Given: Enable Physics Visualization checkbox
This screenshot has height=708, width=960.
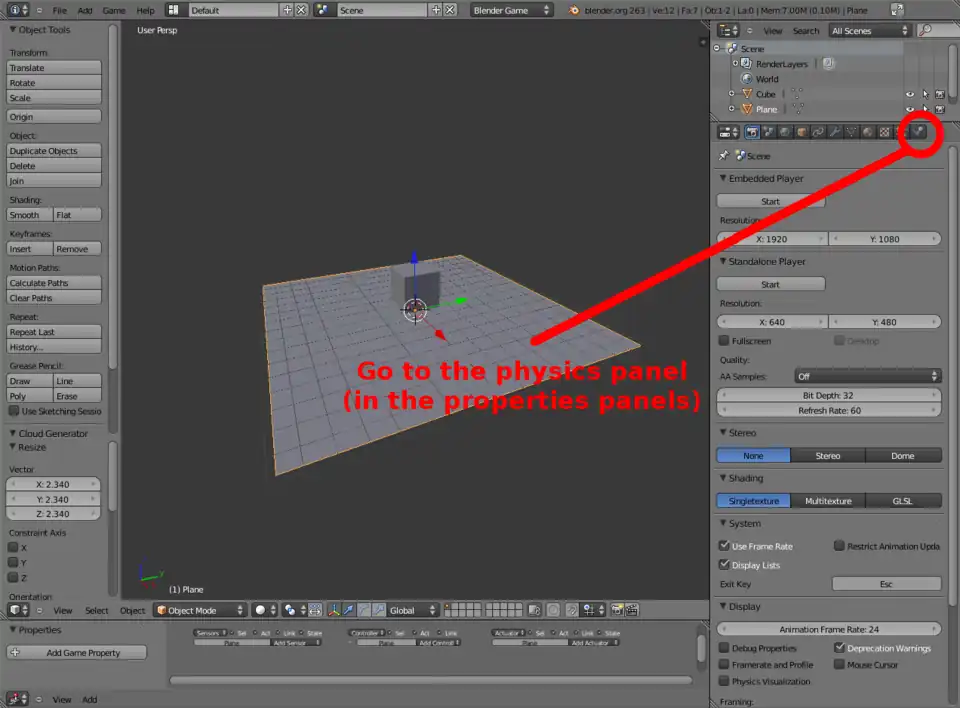Looking at the screenshot, I should 725,681.
